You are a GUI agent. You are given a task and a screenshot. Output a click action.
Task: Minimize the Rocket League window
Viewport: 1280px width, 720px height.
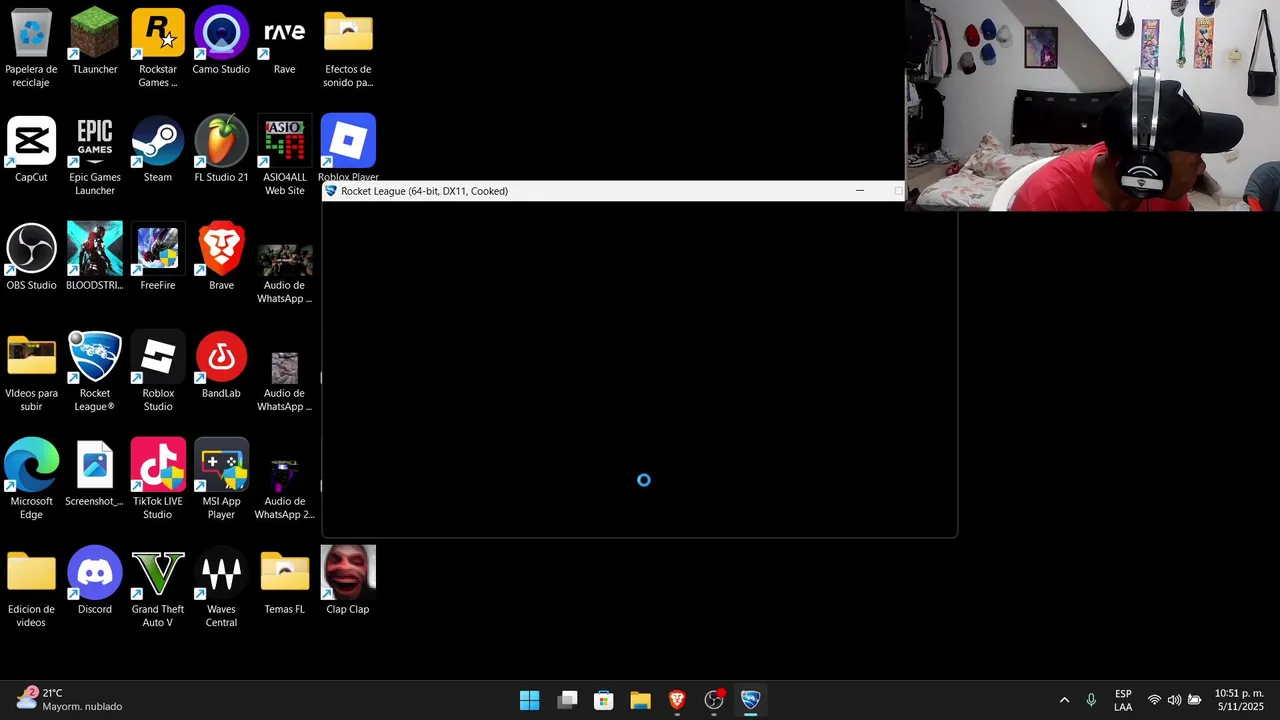click(x=859, y=191)
